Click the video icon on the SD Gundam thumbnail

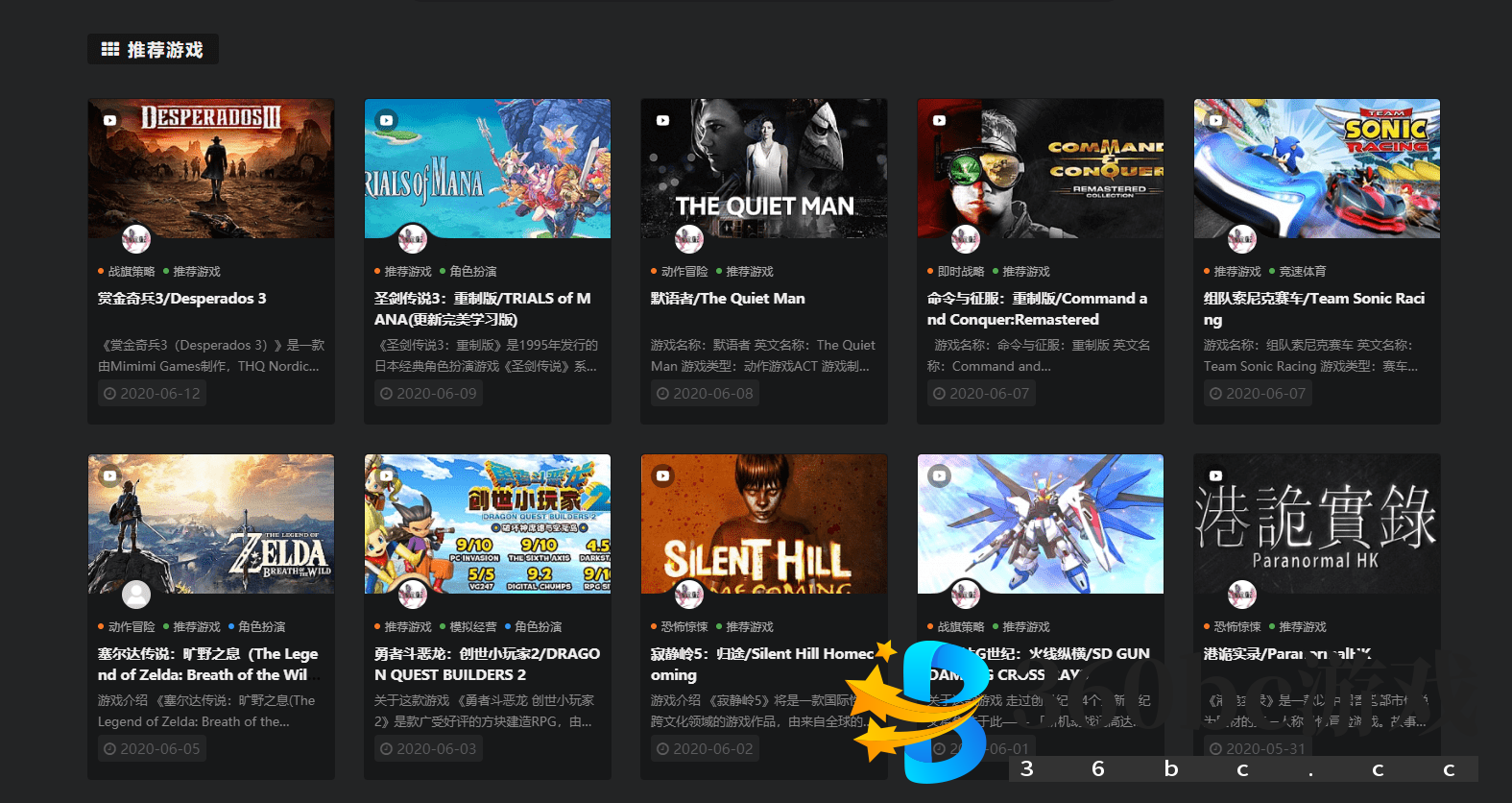(939, 475)
